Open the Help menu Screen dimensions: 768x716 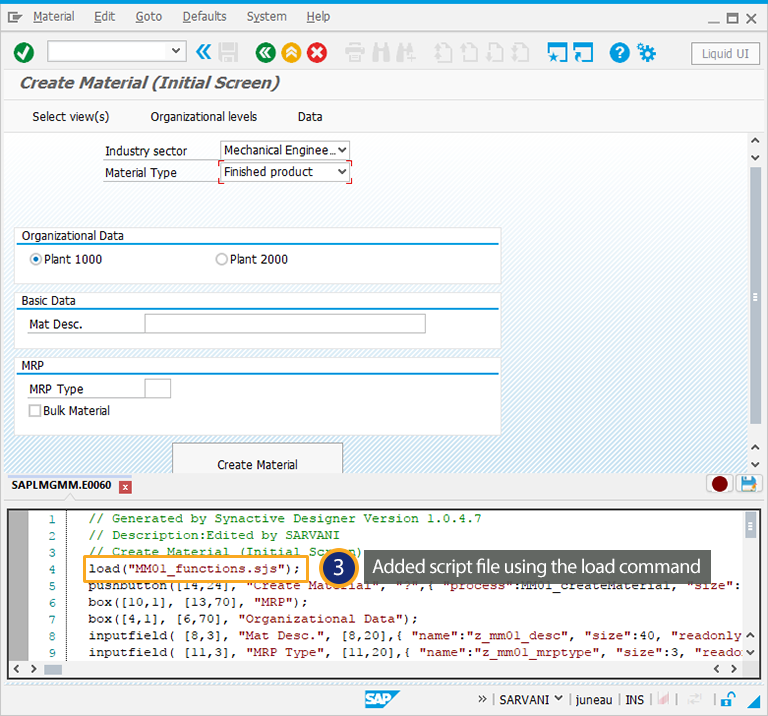click(x=318, y=17)
